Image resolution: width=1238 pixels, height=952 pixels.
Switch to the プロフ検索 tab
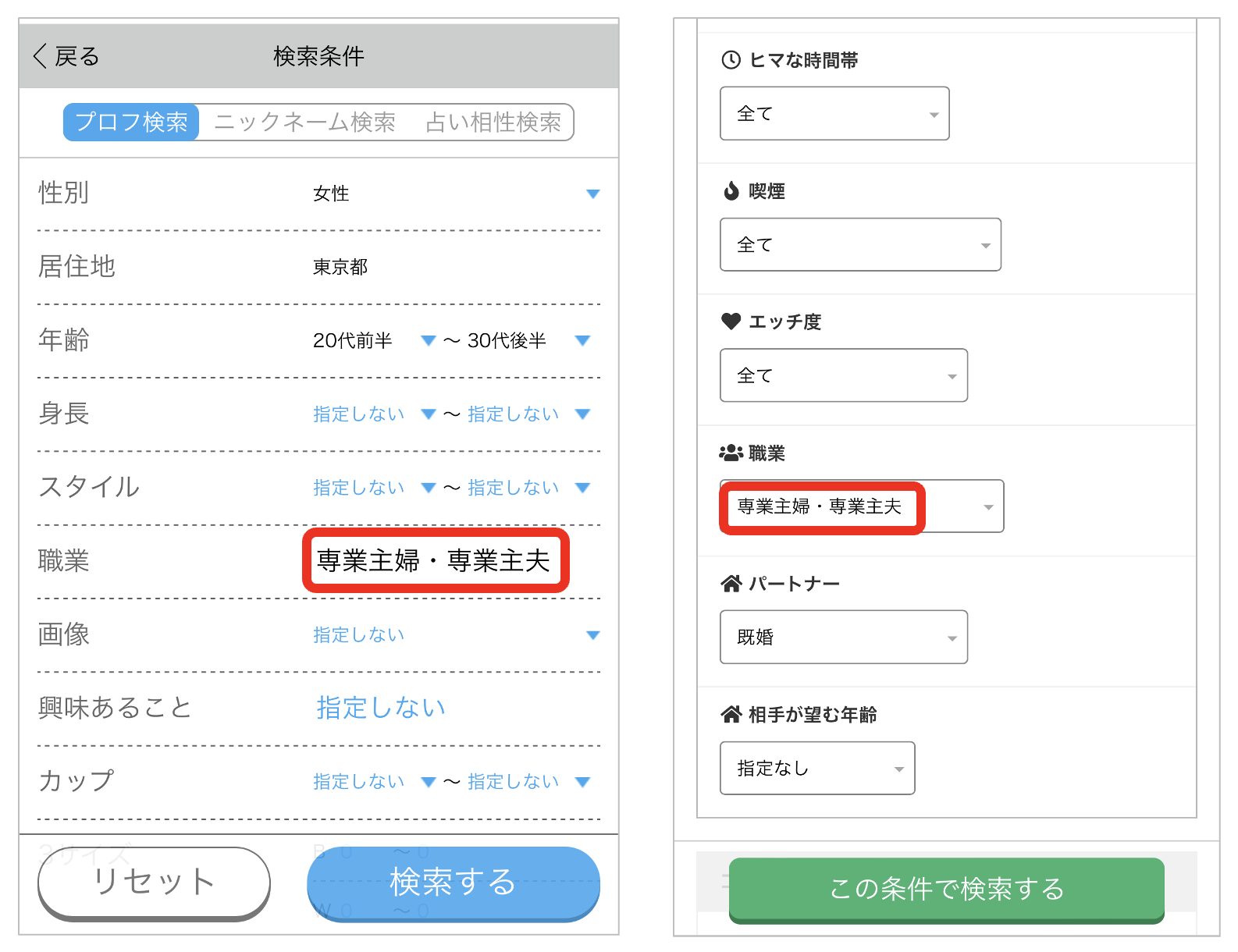[x=131, y=123]
